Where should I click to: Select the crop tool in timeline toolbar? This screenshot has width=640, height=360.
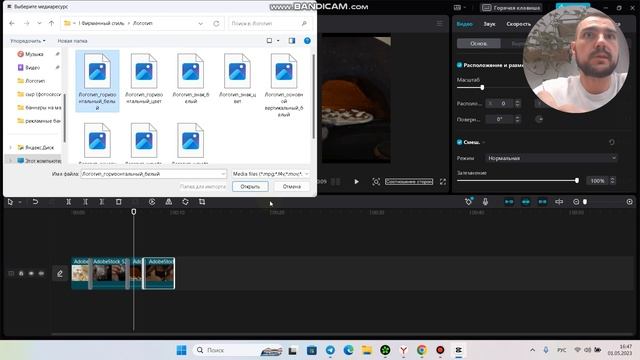202,202
